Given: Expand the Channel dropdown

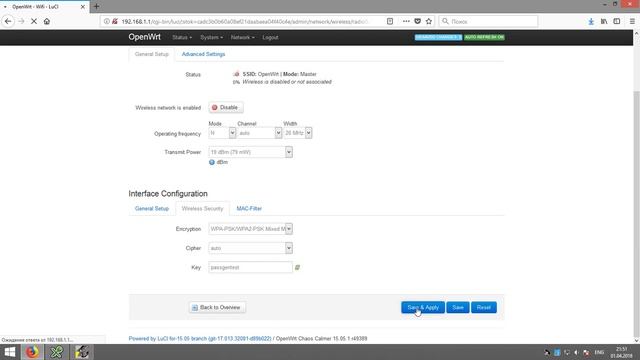Looking at the screenshot, I should point(260,133).
